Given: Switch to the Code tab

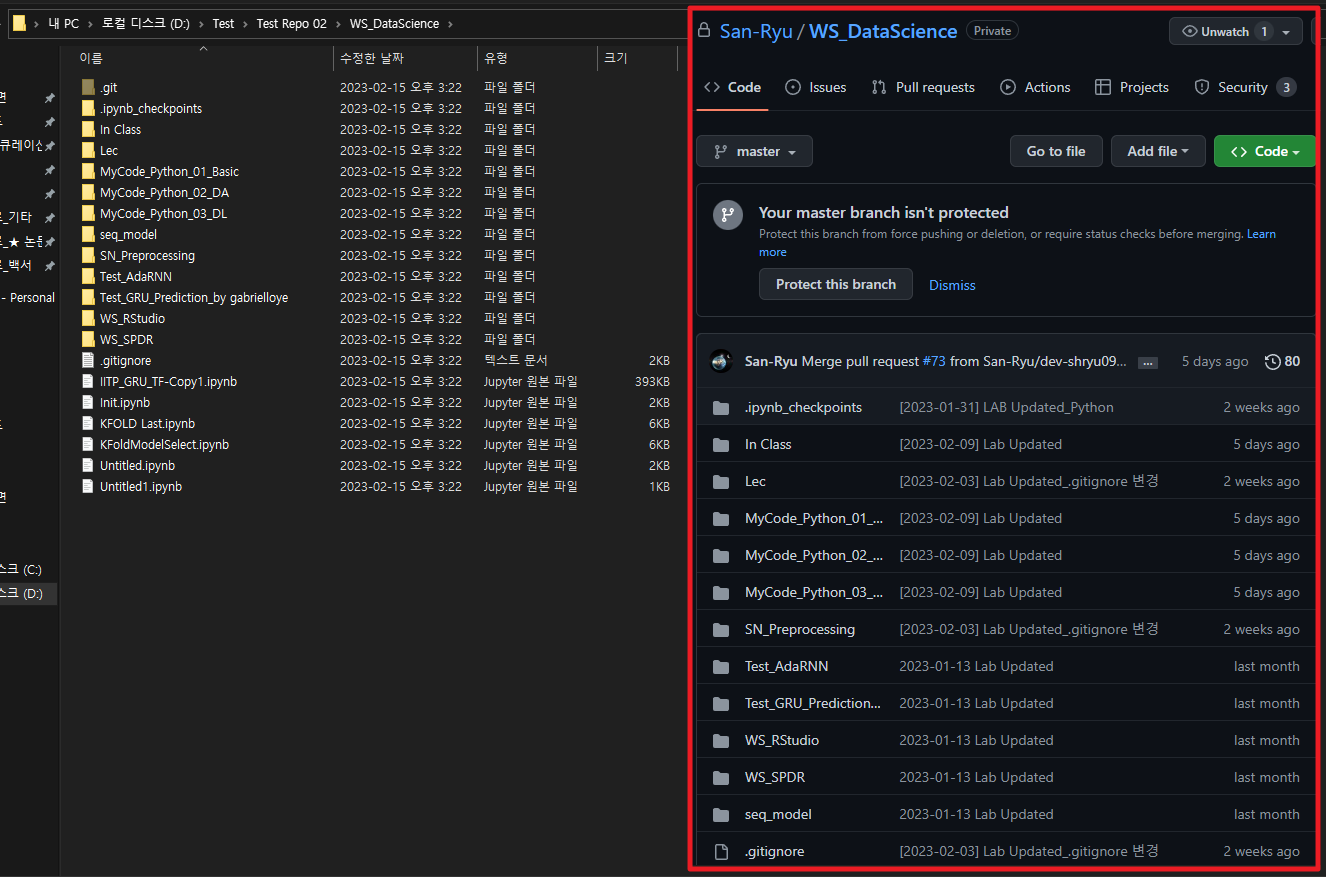Looking at the screenshot, I should (732, 87).
